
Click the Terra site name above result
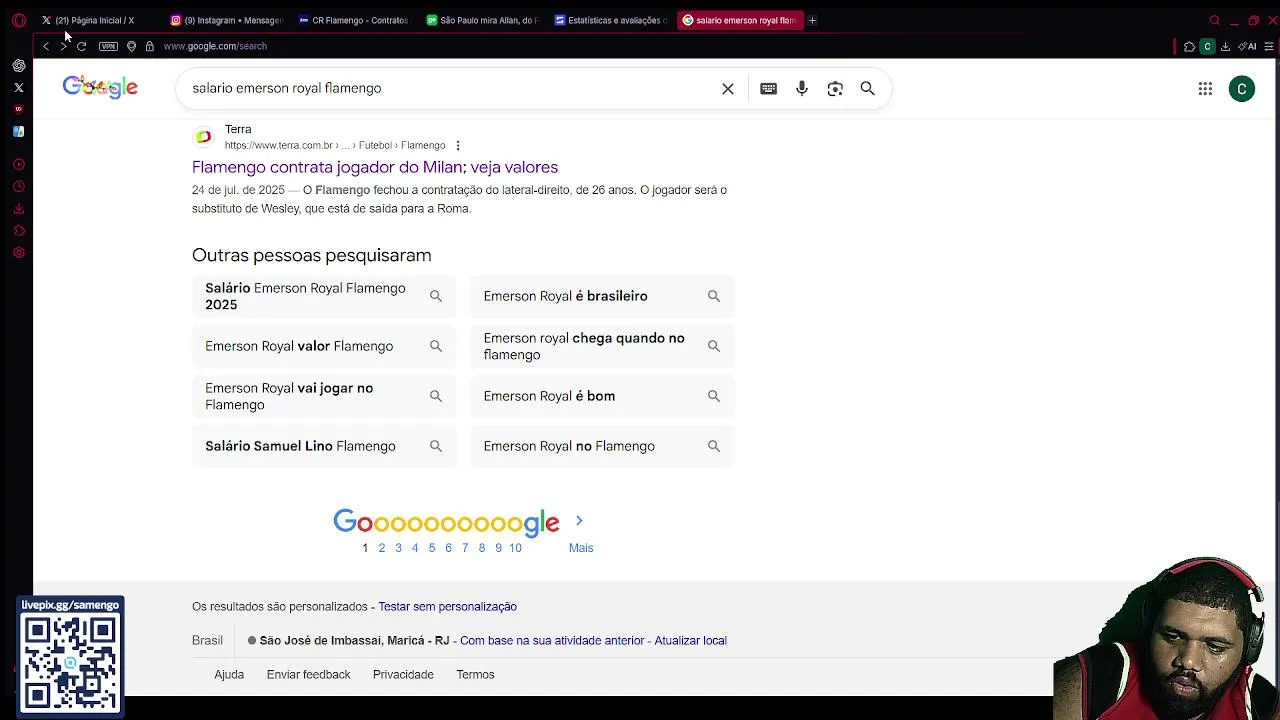click(x=238, y=129)
